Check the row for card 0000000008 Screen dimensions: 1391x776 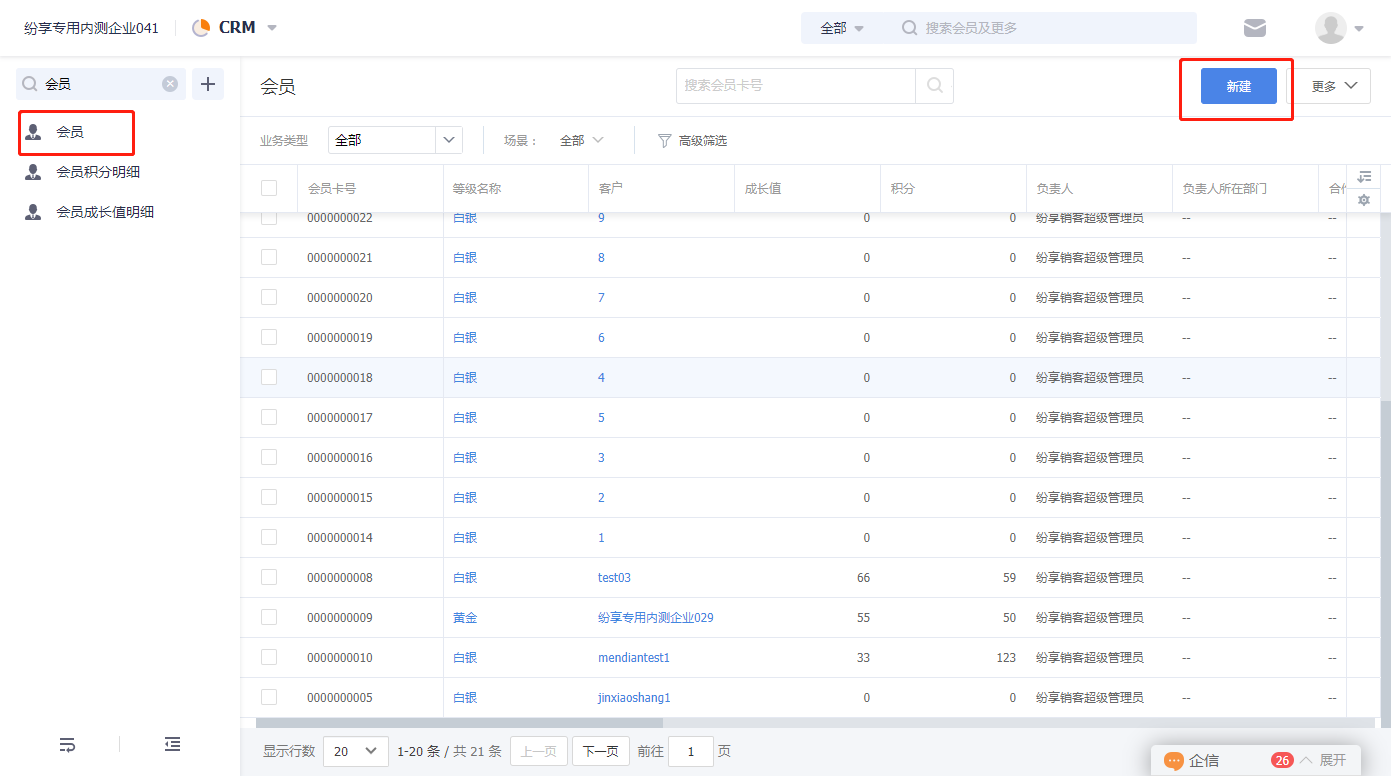pyautogui.click(x=269, y=577)
